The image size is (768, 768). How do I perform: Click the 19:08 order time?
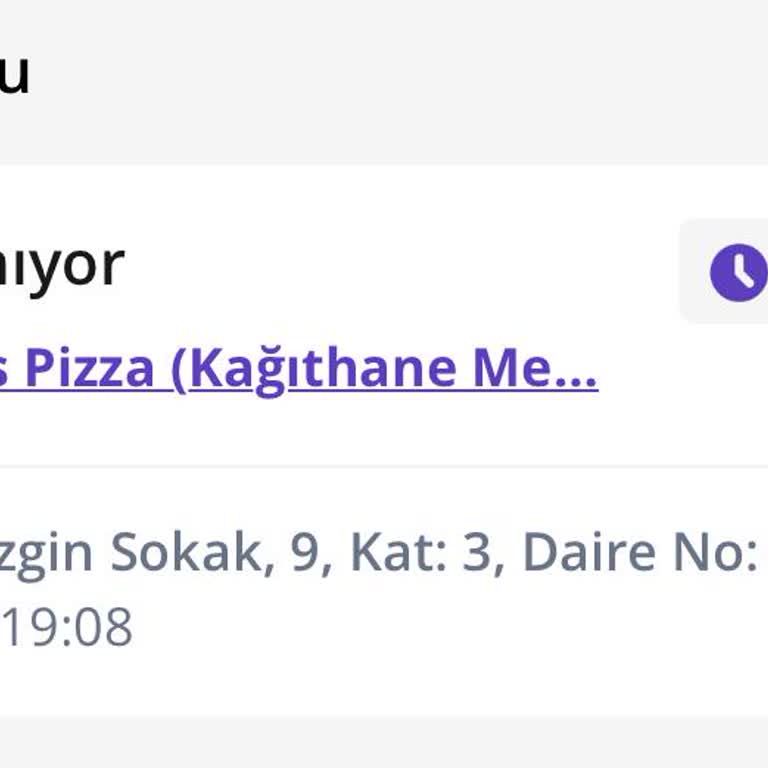66,627
